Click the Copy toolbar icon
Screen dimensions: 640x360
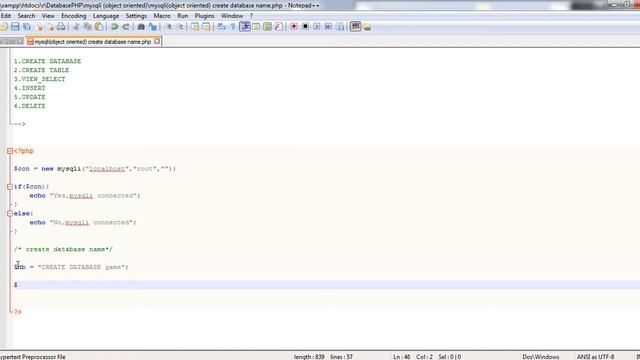point(87,27)
